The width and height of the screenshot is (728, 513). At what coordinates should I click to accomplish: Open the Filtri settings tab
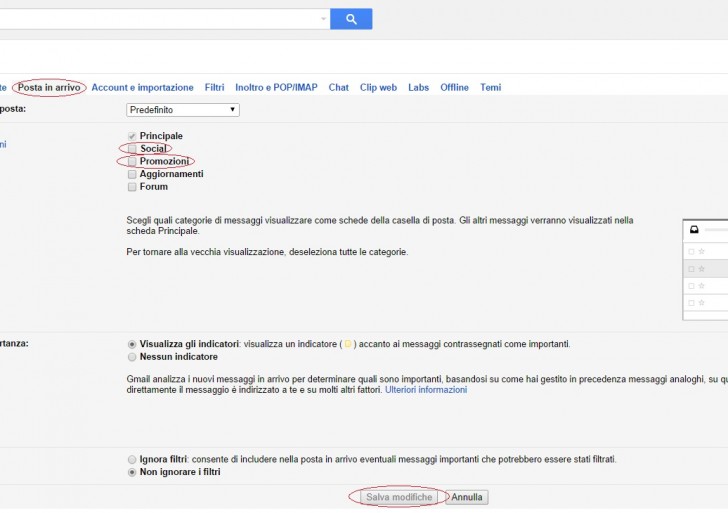214,87
